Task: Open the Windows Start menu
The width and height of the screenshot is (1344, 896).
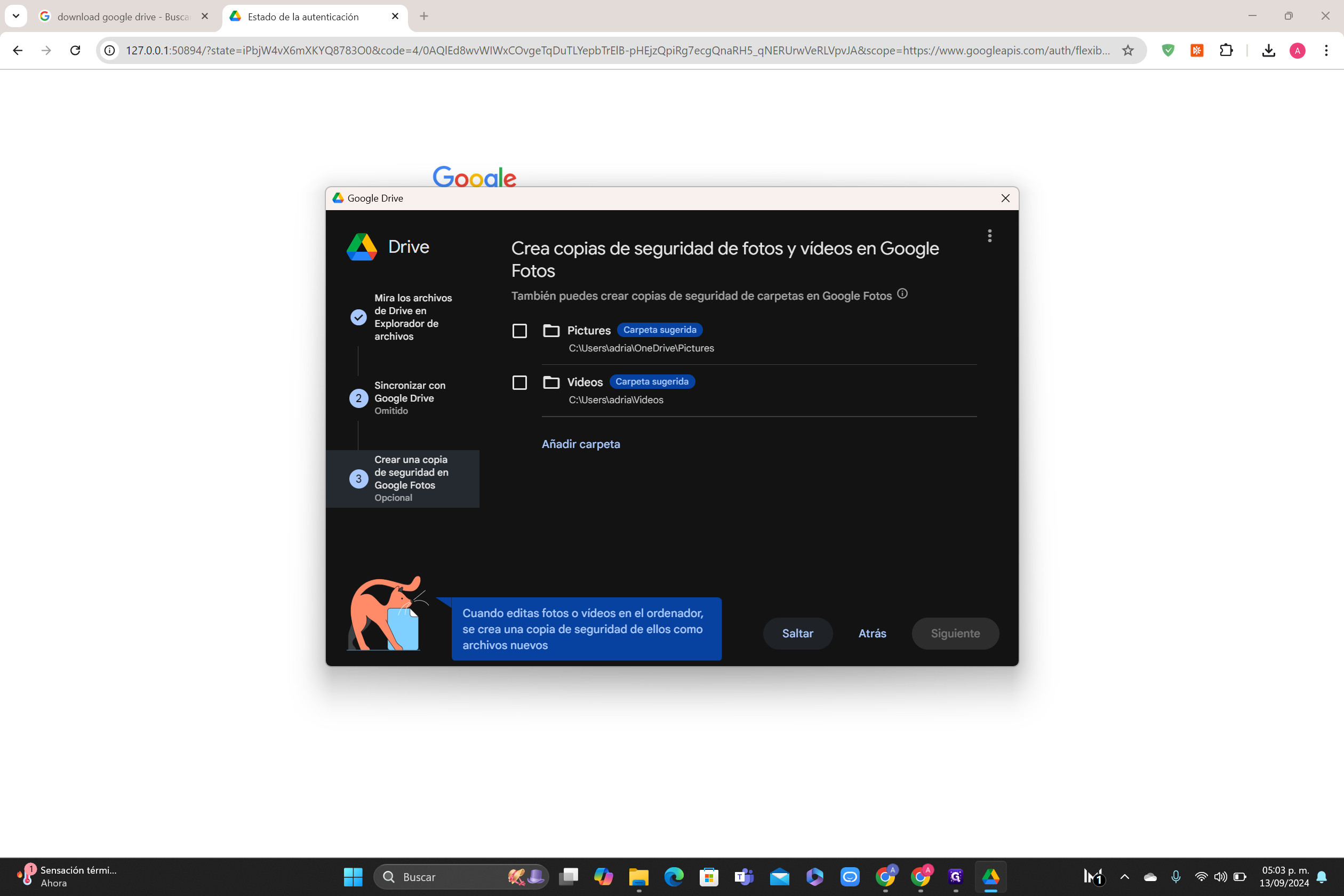Action: coord(353,877)
